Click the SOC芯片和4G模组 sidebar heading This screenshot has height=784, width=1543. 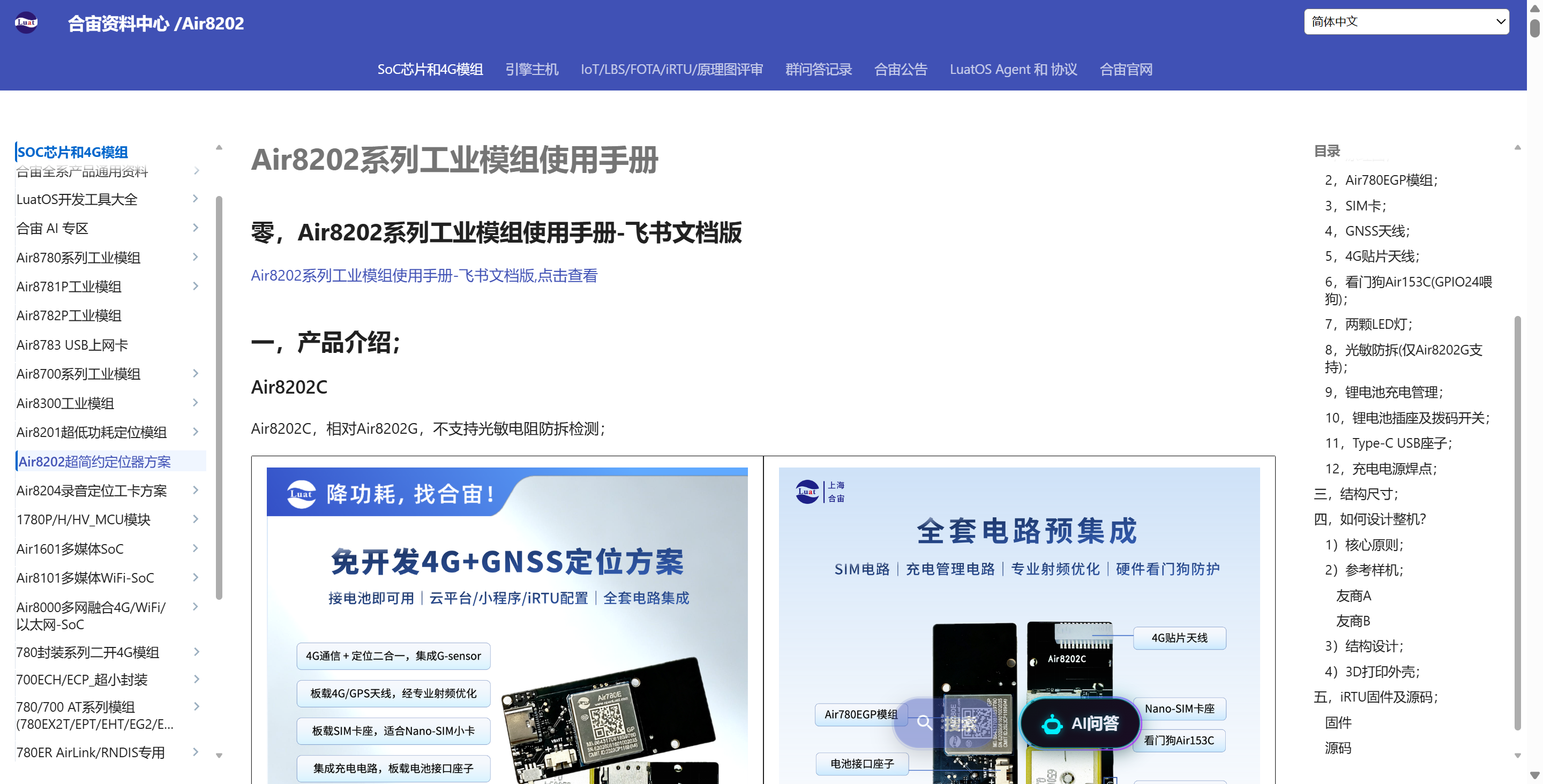click(72, 152)
